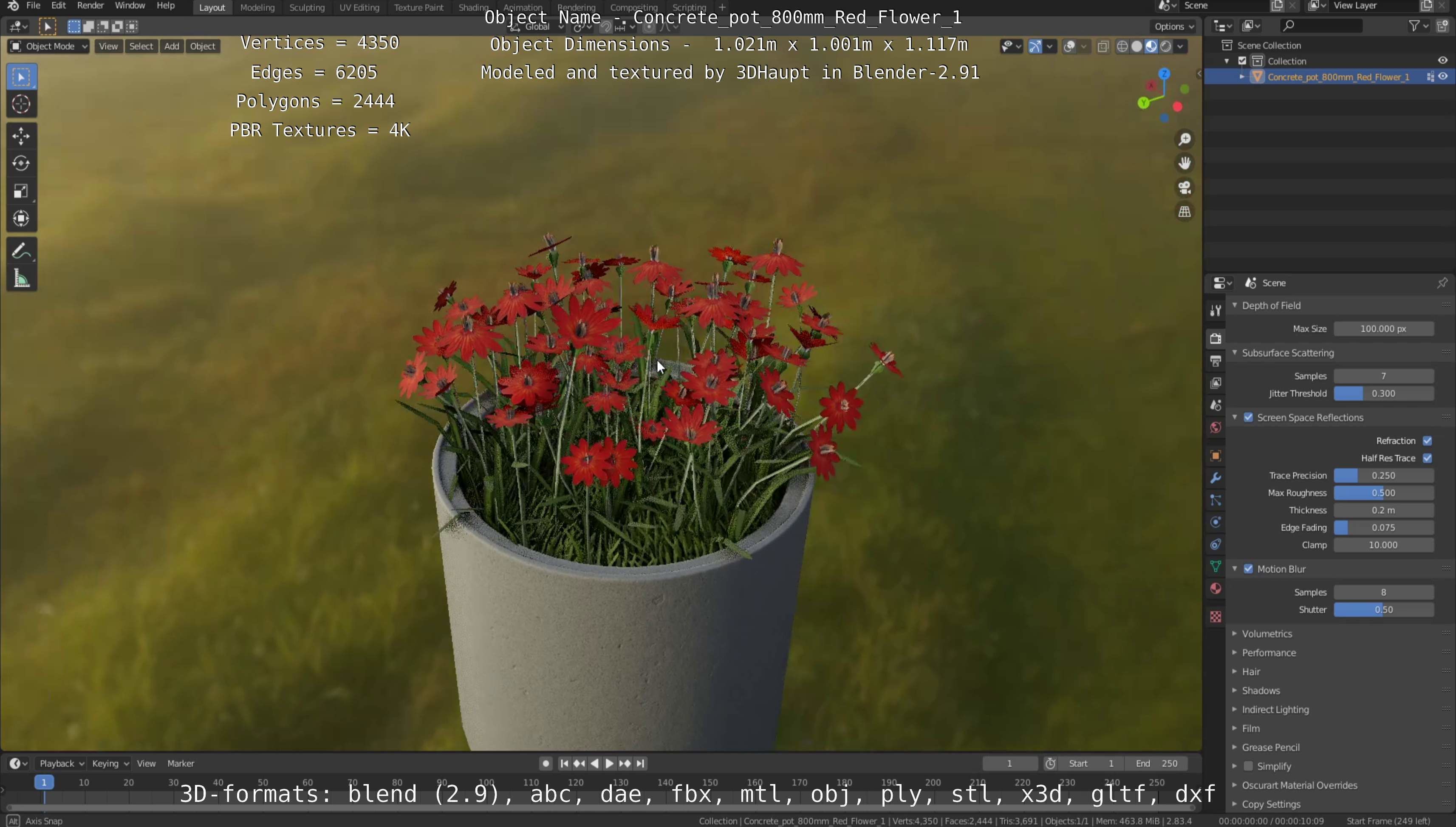Hide Collection with its eye icon

[x=1442, y=61]
